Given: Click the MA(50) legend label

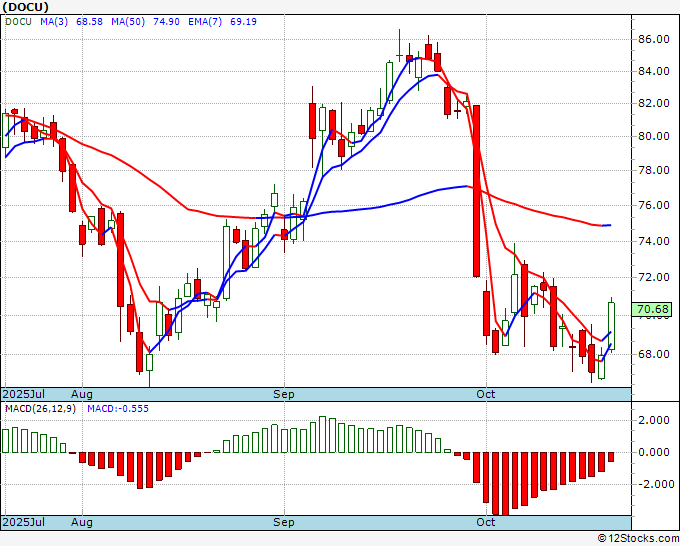Looking at the screenshot, I should [x=128, y=21].
